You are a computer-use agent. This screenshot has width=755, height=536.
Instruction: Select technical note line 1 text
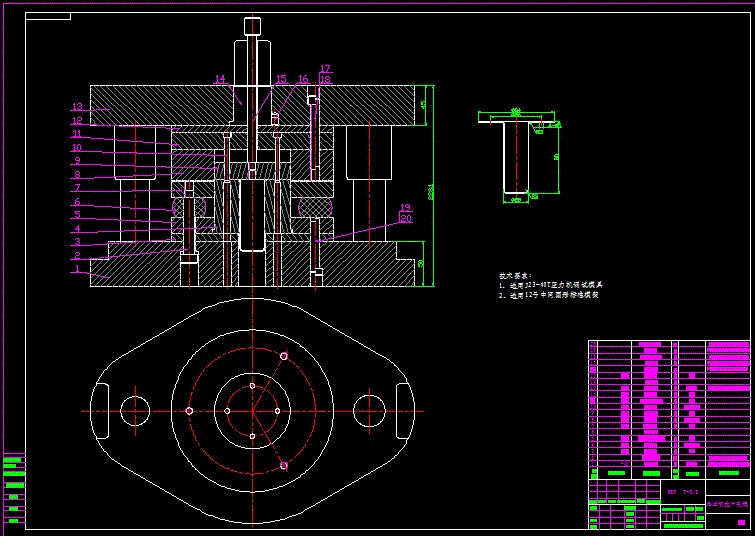(550, 285)
